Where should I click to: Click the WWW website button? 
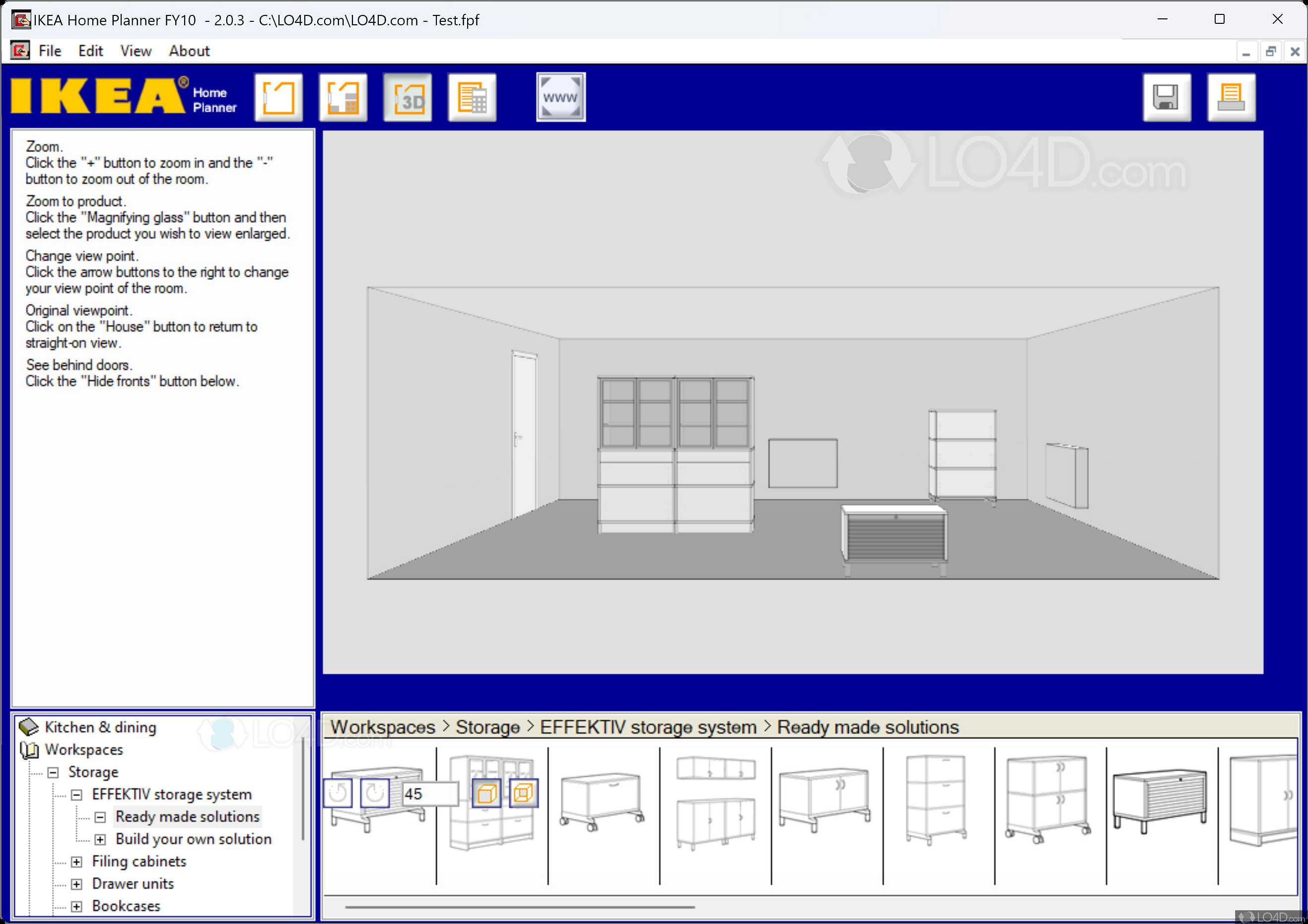(x=560, y=97)
